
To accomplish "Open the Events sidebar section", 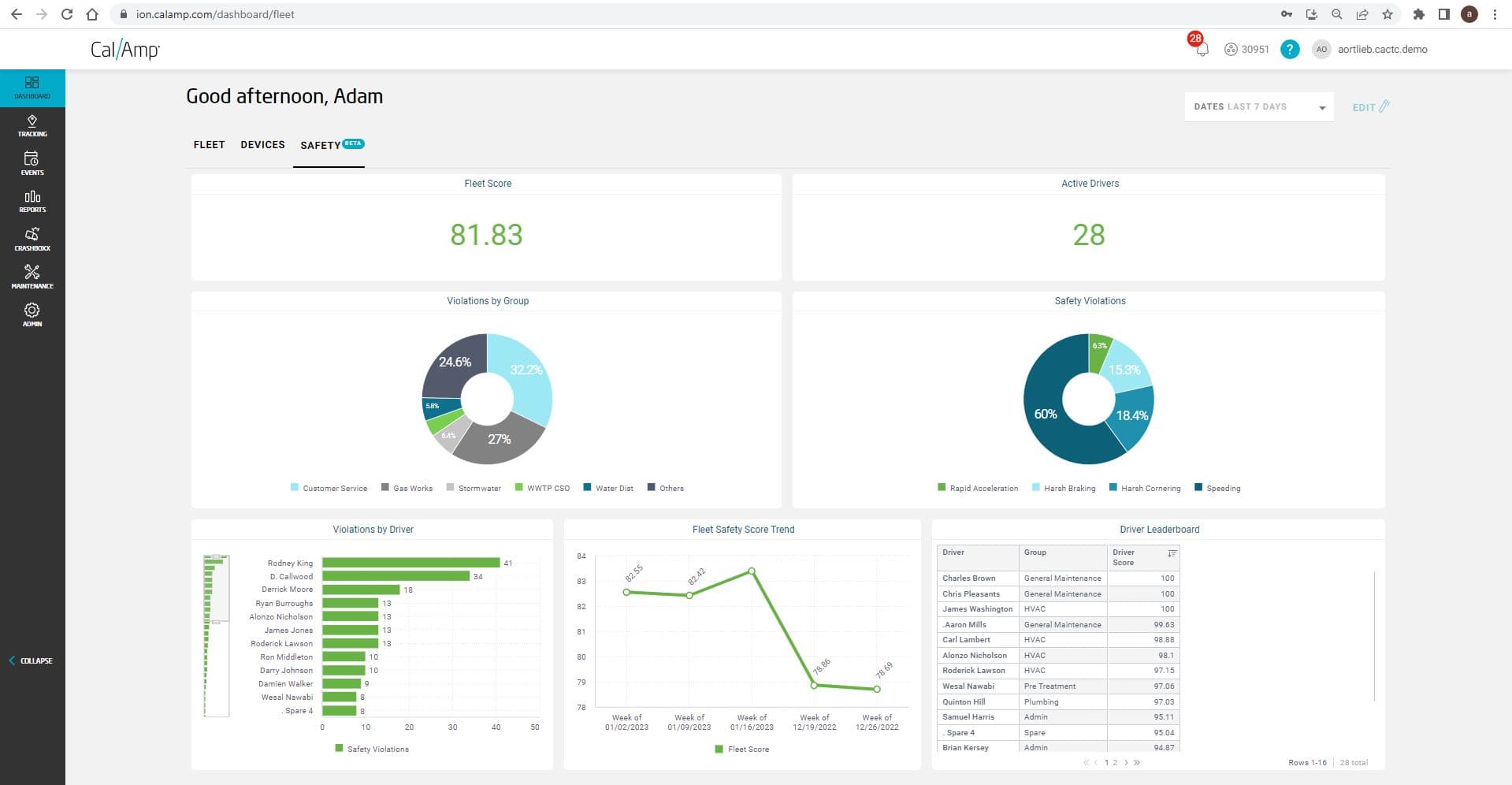I will [32, 163].
